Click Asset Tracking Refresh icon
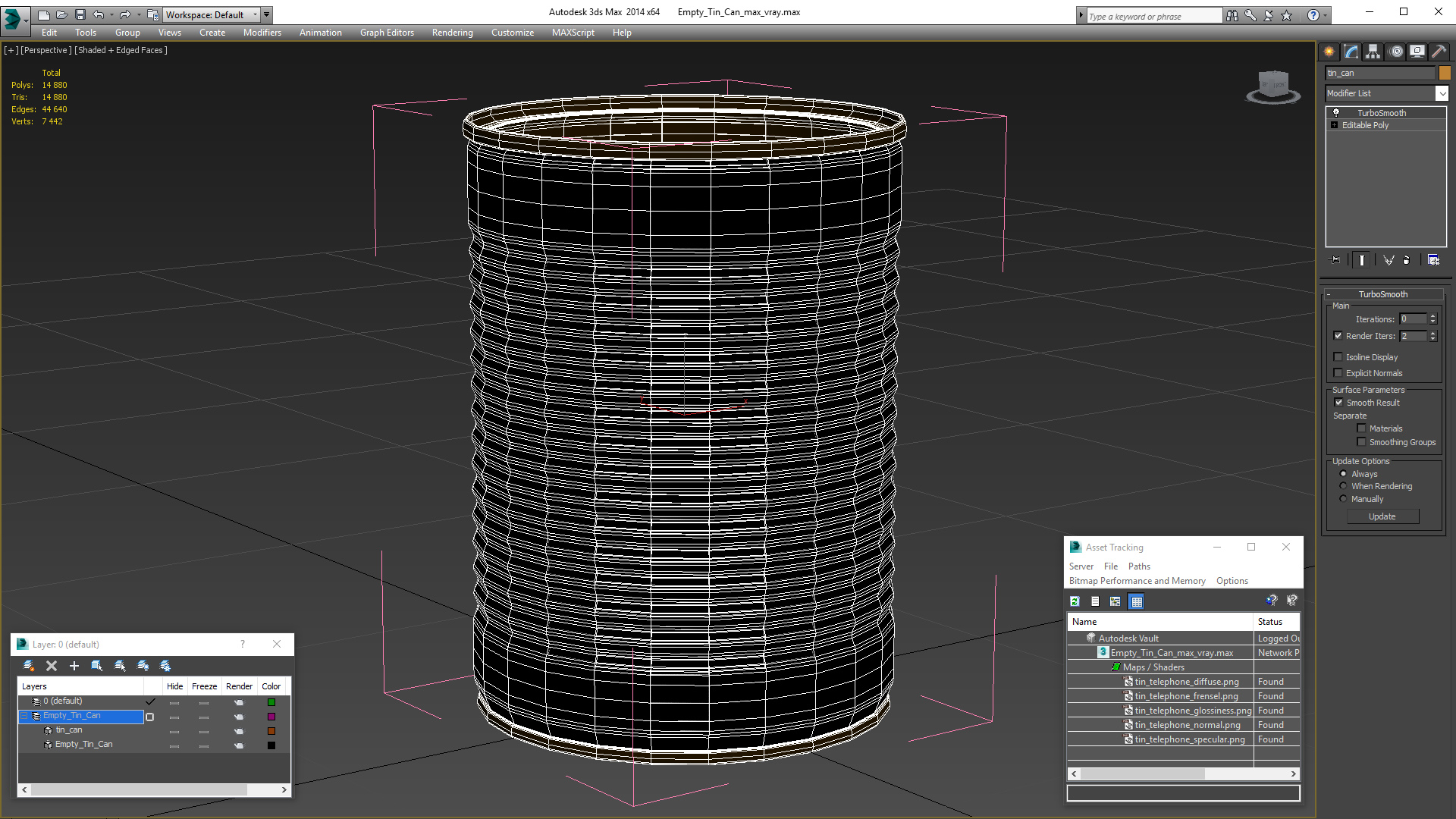Image resolution: width=1456 pixels, height=819 pixels. pos(1075,601)
